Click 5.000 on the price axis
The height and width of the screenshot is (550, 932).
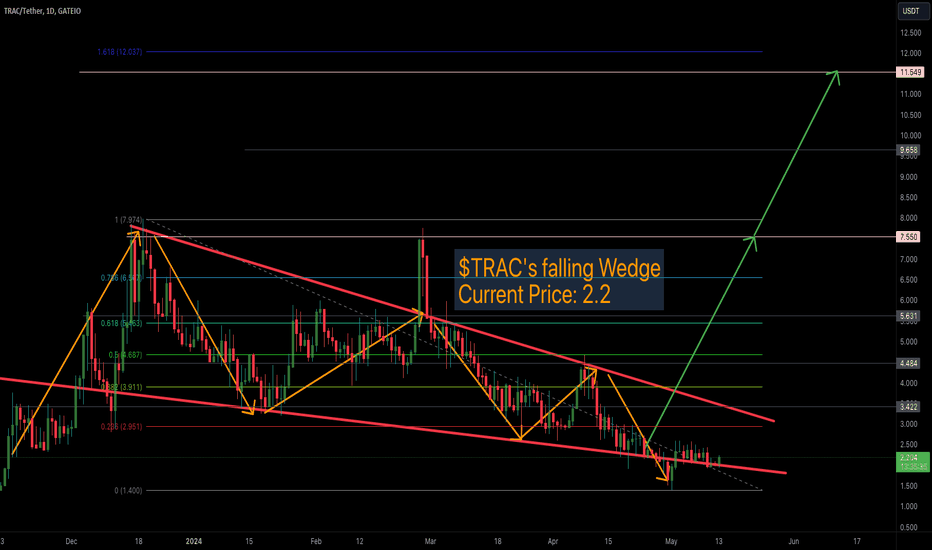point(909,342)
